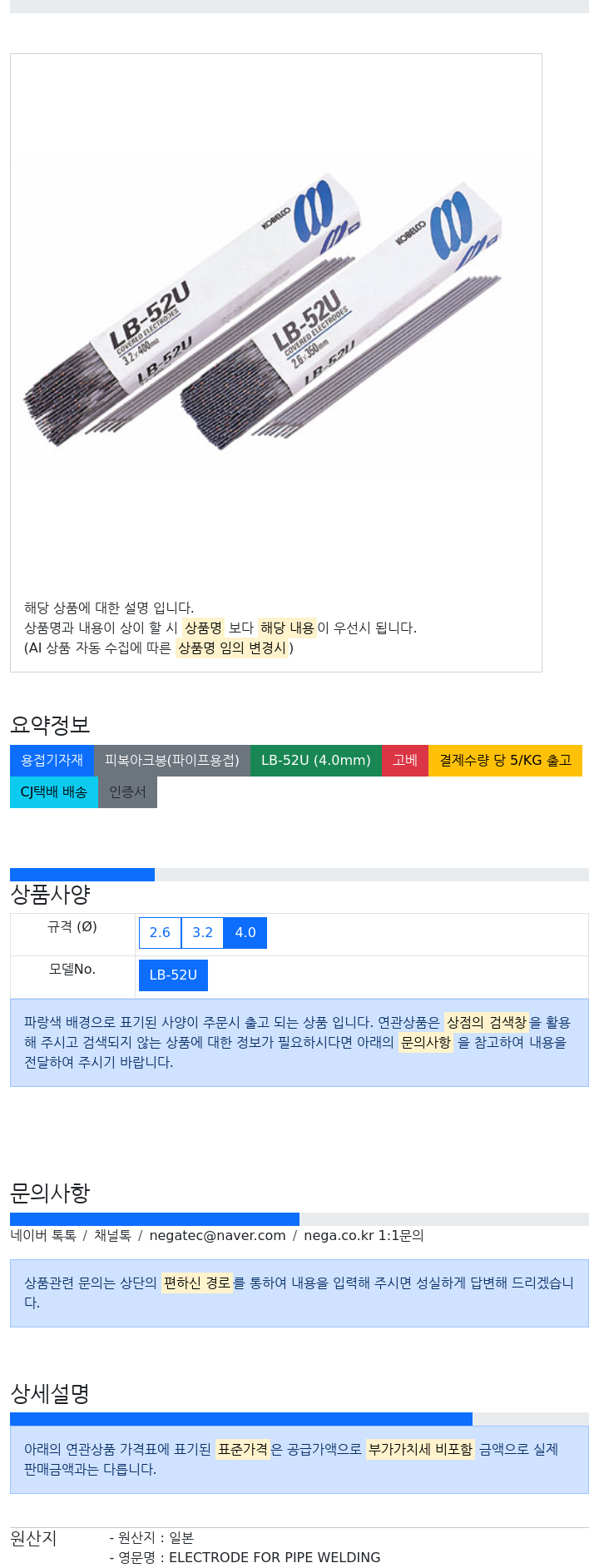Click the negatec@naver.com email link
Viewport: 599px width, 1568px height.
click(x=217, y=1236)
